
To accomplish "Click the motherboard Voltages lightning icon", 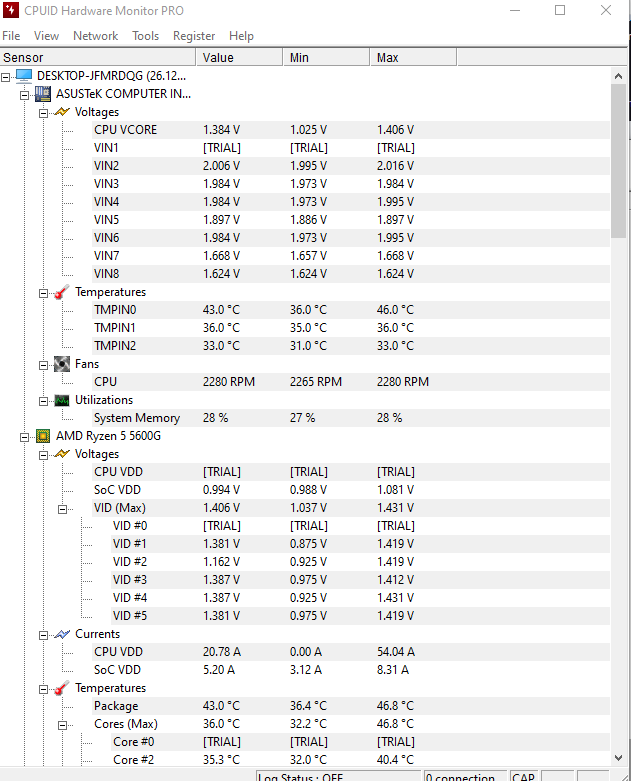I will pos(62,112).
